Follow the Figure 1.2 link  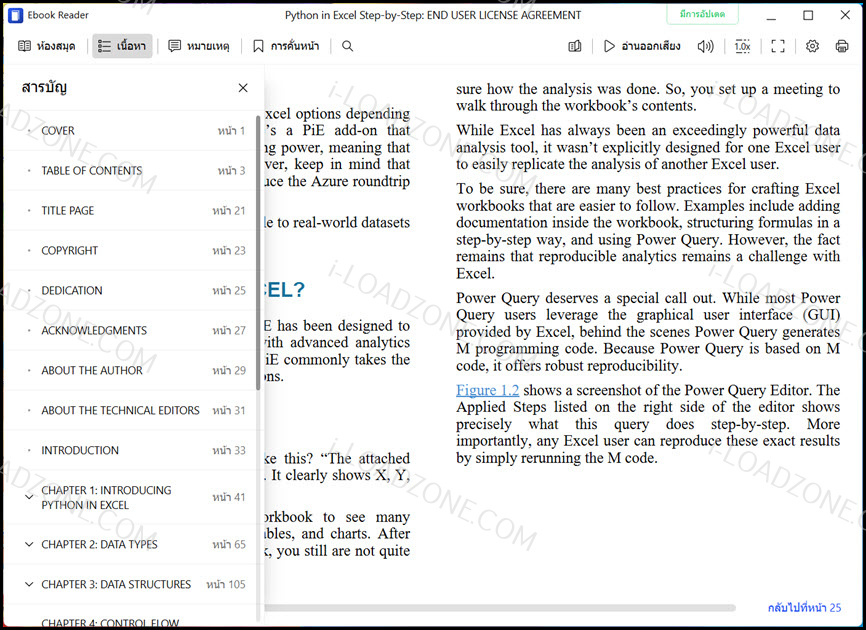487,390
